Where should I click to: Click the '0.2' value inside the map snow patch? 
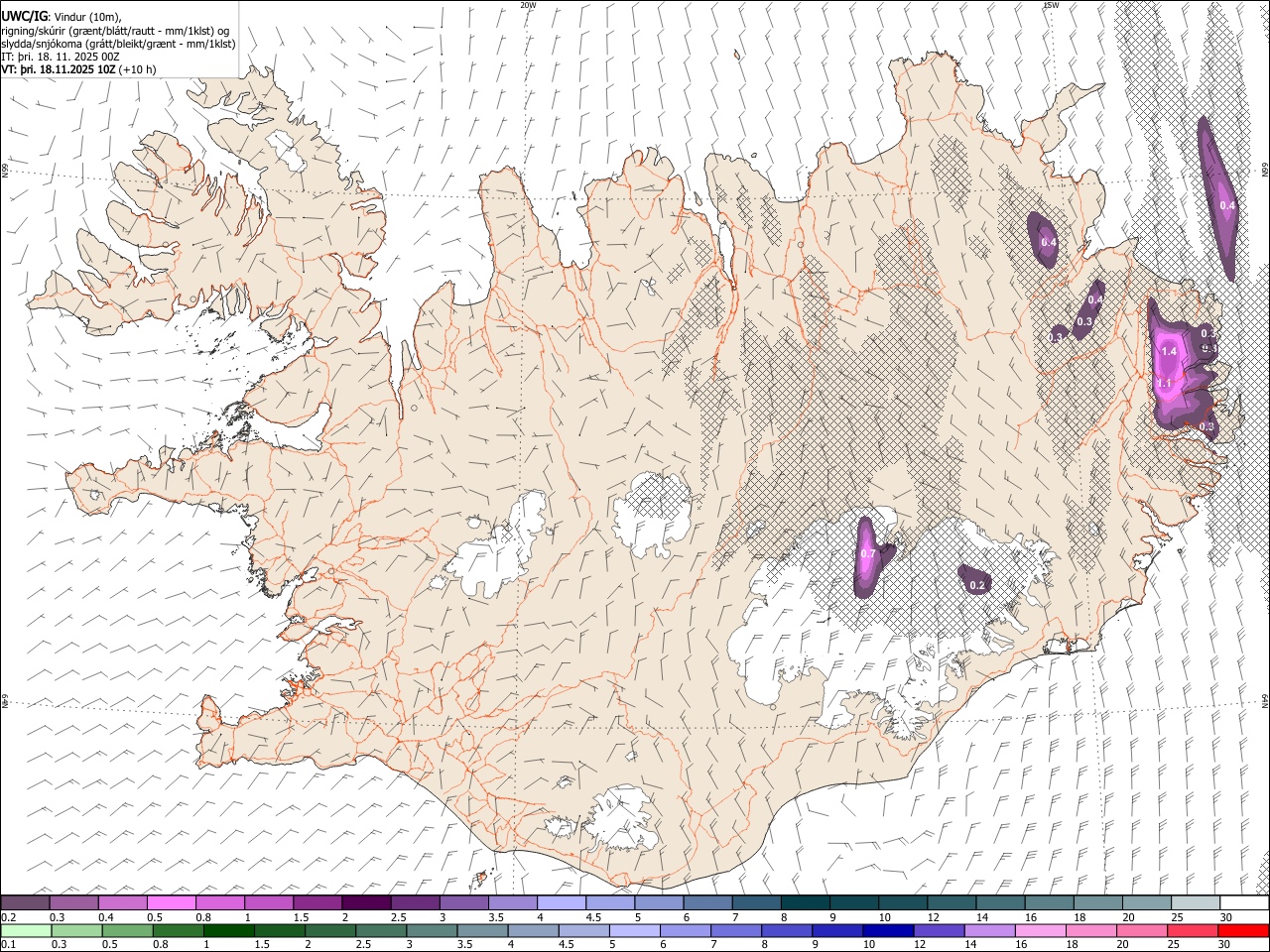click(976, 585)
